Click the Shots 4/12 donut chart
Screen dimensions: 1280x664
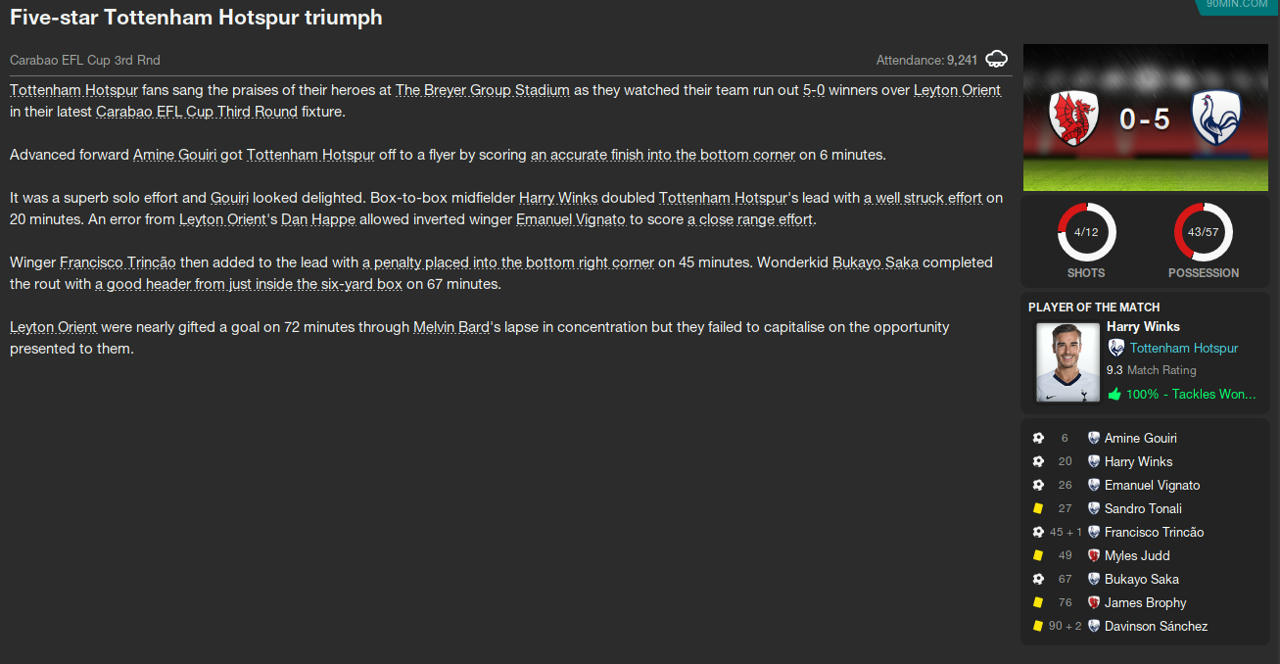pos(1086,233)
